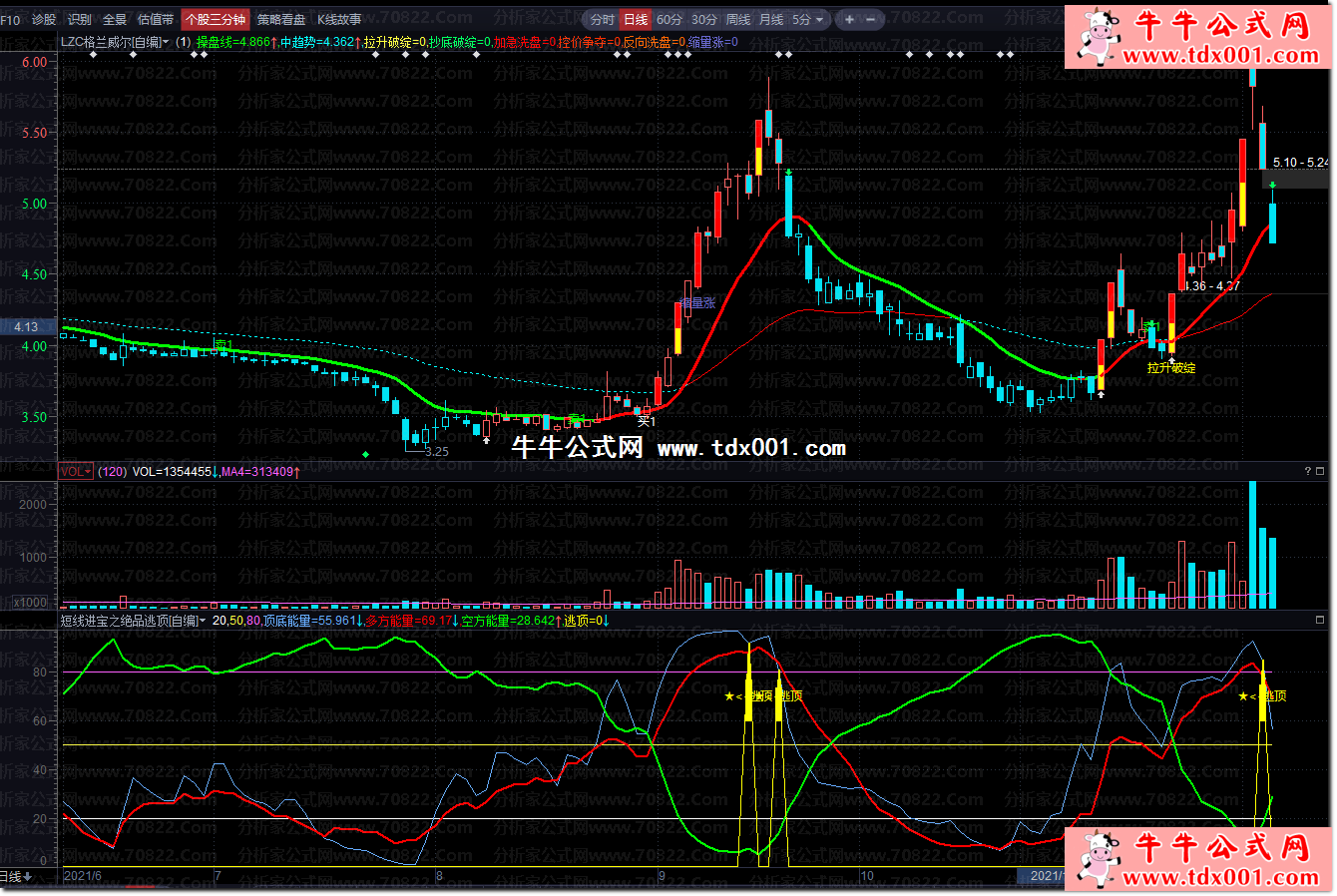
Task: Open the F10 company info panel
Action: point(10,19)
